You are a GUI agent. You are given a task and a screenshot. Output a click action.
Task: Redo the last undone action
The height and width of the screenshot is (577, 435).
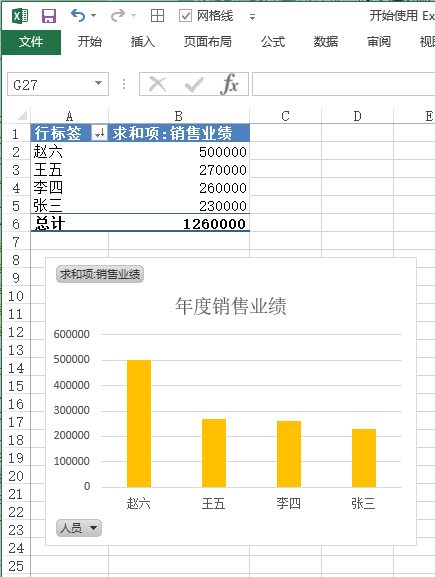tap(118, 16)
